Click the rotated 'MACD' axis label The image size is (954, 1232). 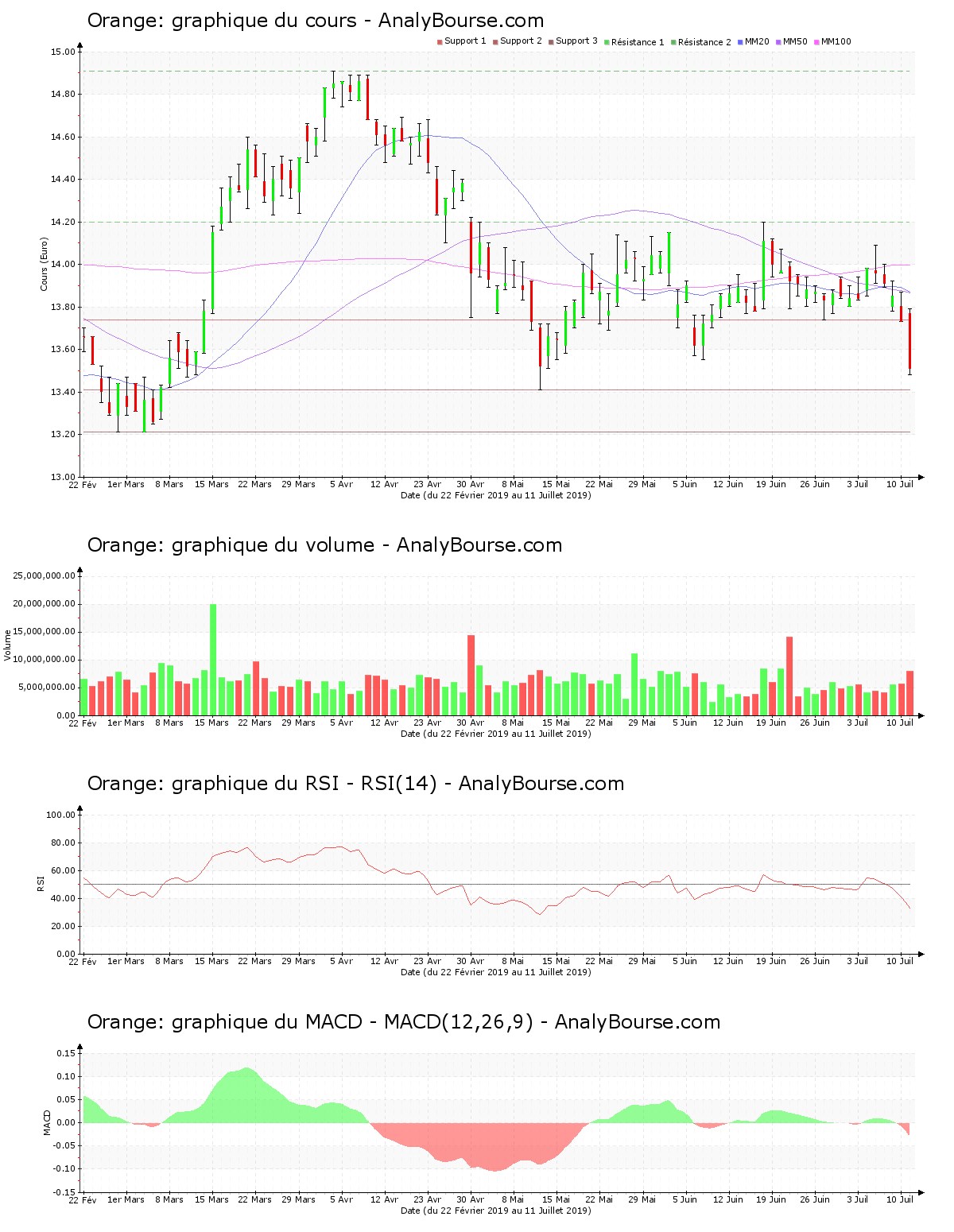47,1122
